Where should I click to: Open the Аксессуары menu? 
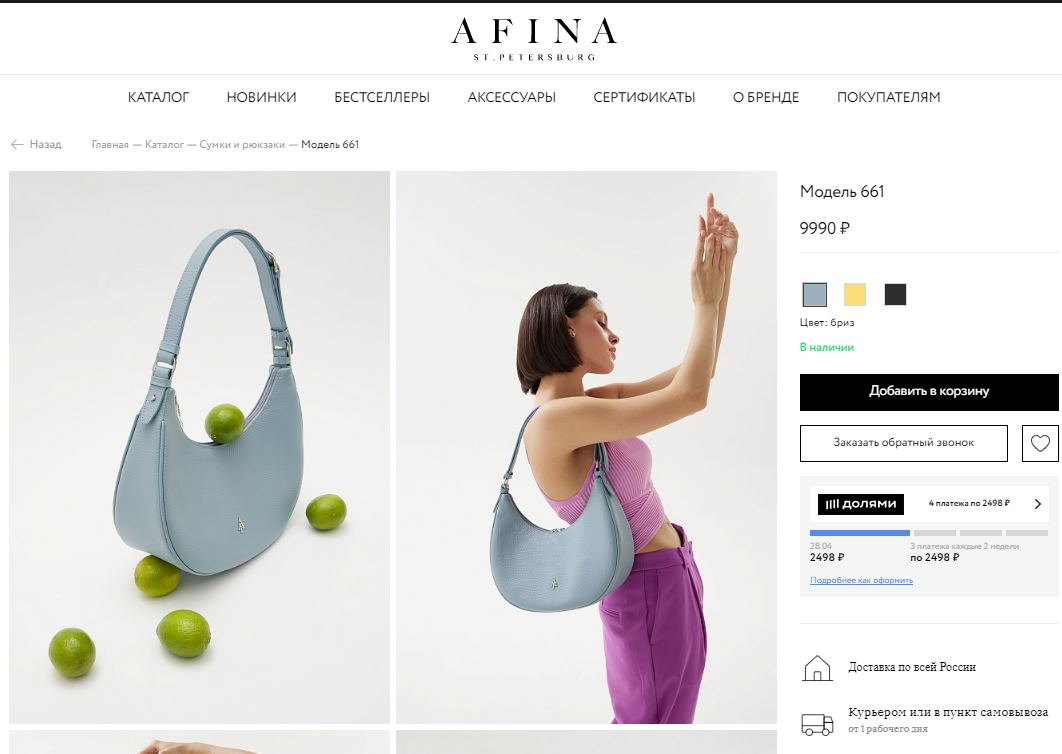511,98
